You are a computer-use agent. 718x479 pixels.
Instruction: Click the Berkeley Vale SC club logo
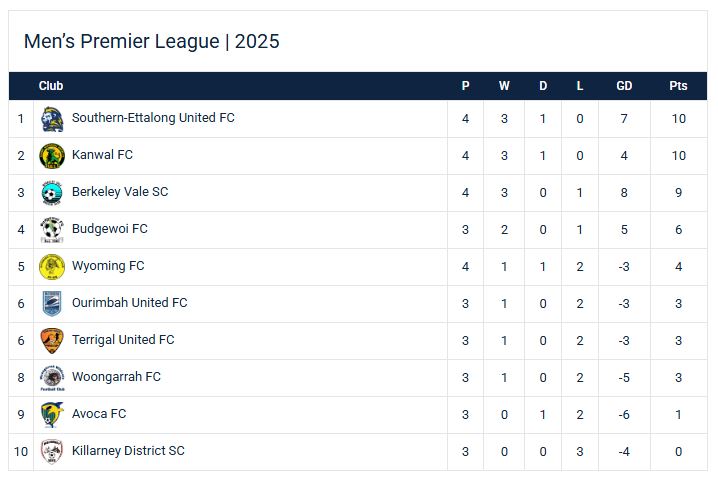(52, 193)
